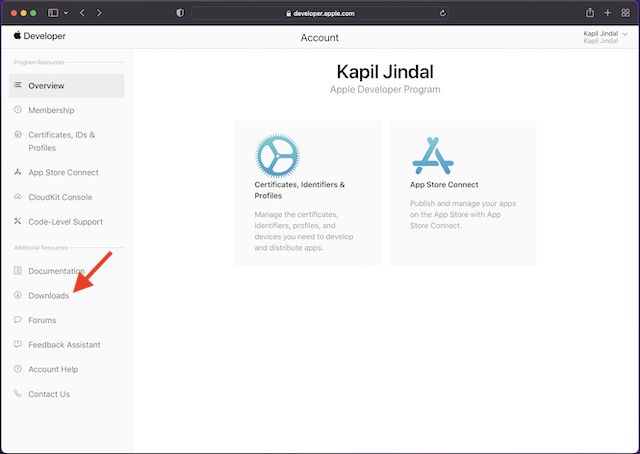Image resolution: width=640 pixels, height=454 pixels.
Task: Select Overview in the sidebar
Action: click(x=67, y=86)
